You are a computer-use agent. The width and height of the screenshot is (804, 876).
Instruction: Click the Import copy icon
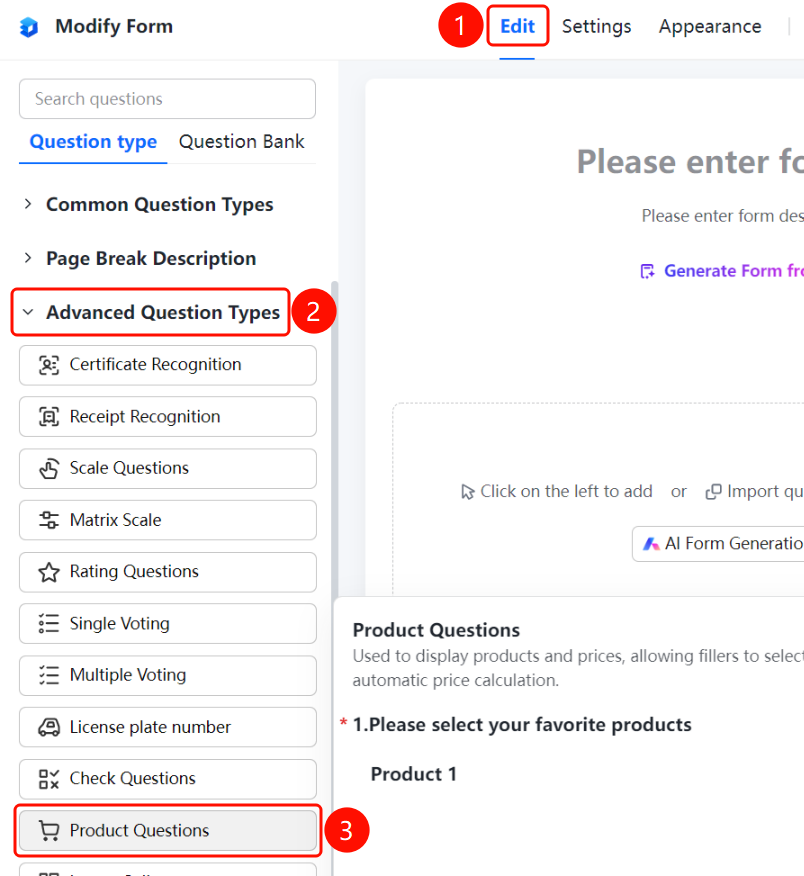[x=713, y=492]
